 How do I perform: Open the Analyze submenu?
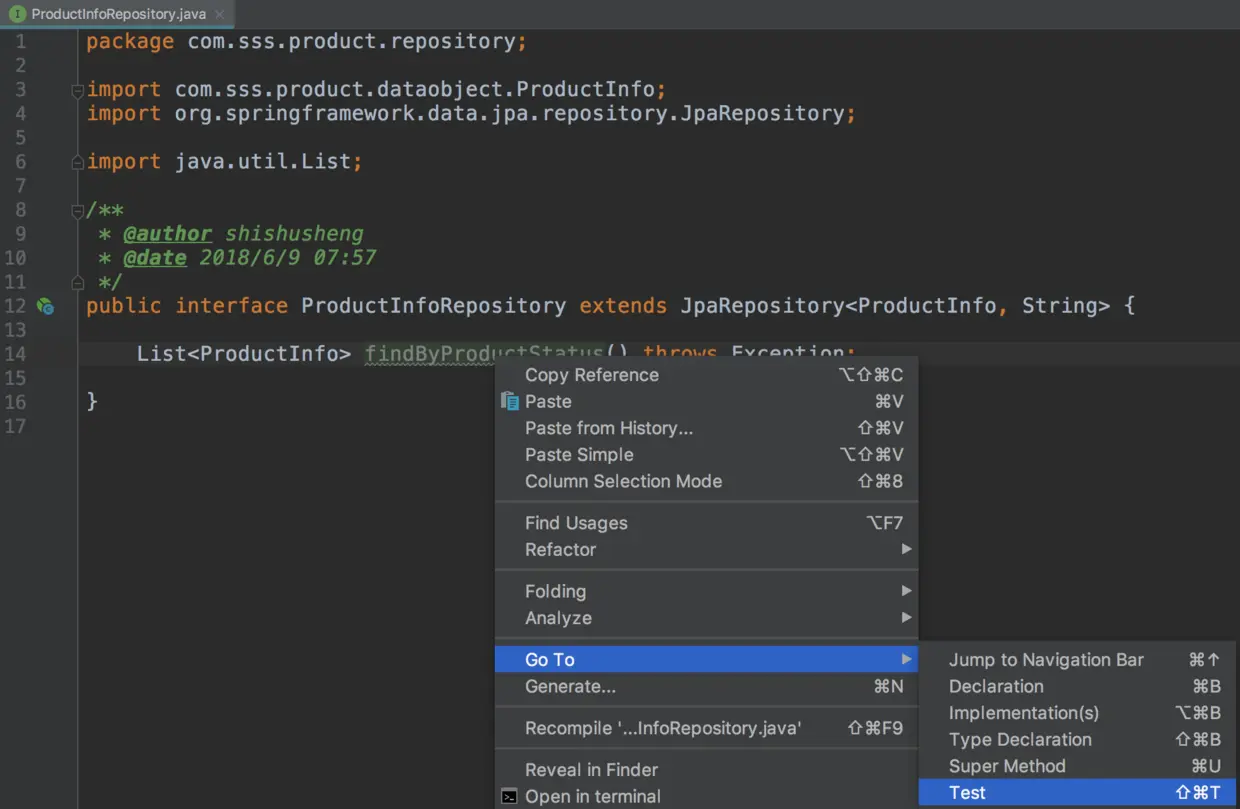click(706, 618)
